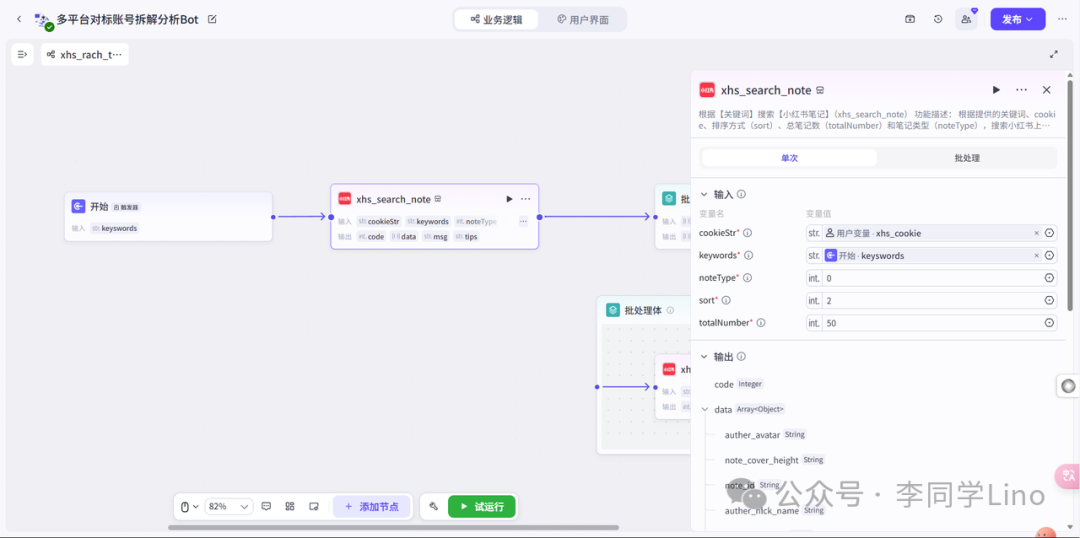
Task: Click the info icon beside totalNumber
Action: coord(760,322)
